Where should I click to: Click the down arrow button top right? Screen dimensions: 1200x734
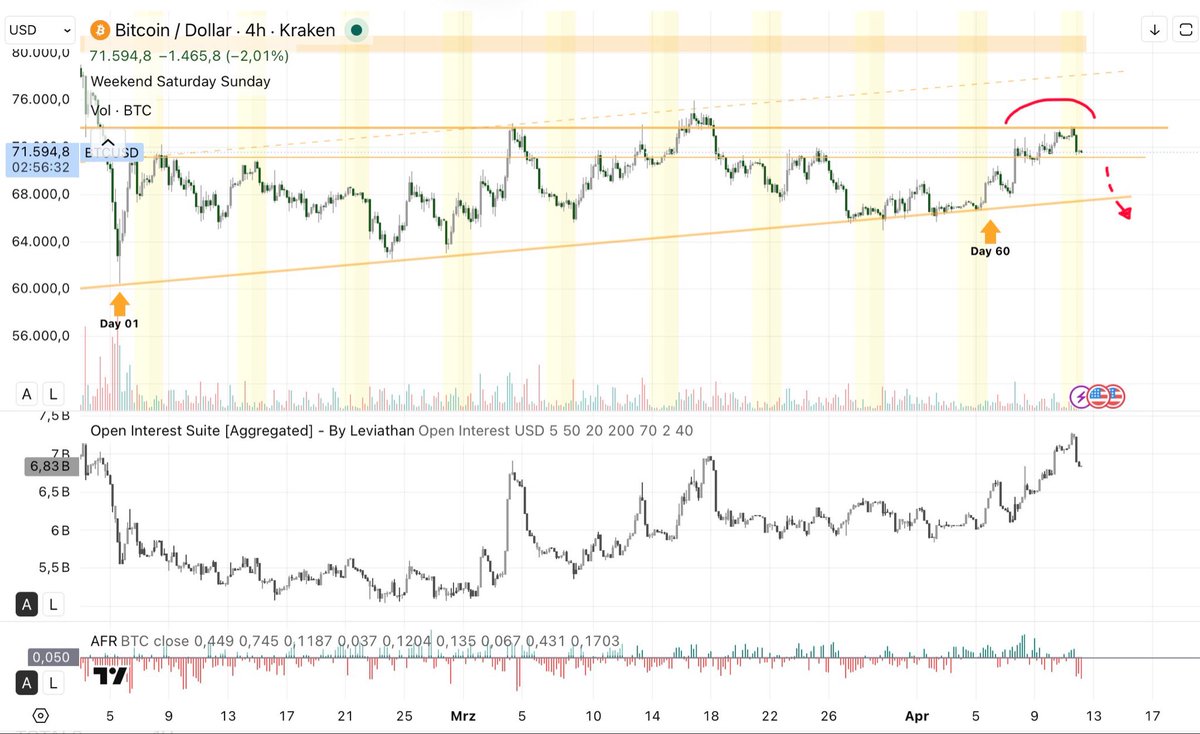click(x=1155, y=30)
